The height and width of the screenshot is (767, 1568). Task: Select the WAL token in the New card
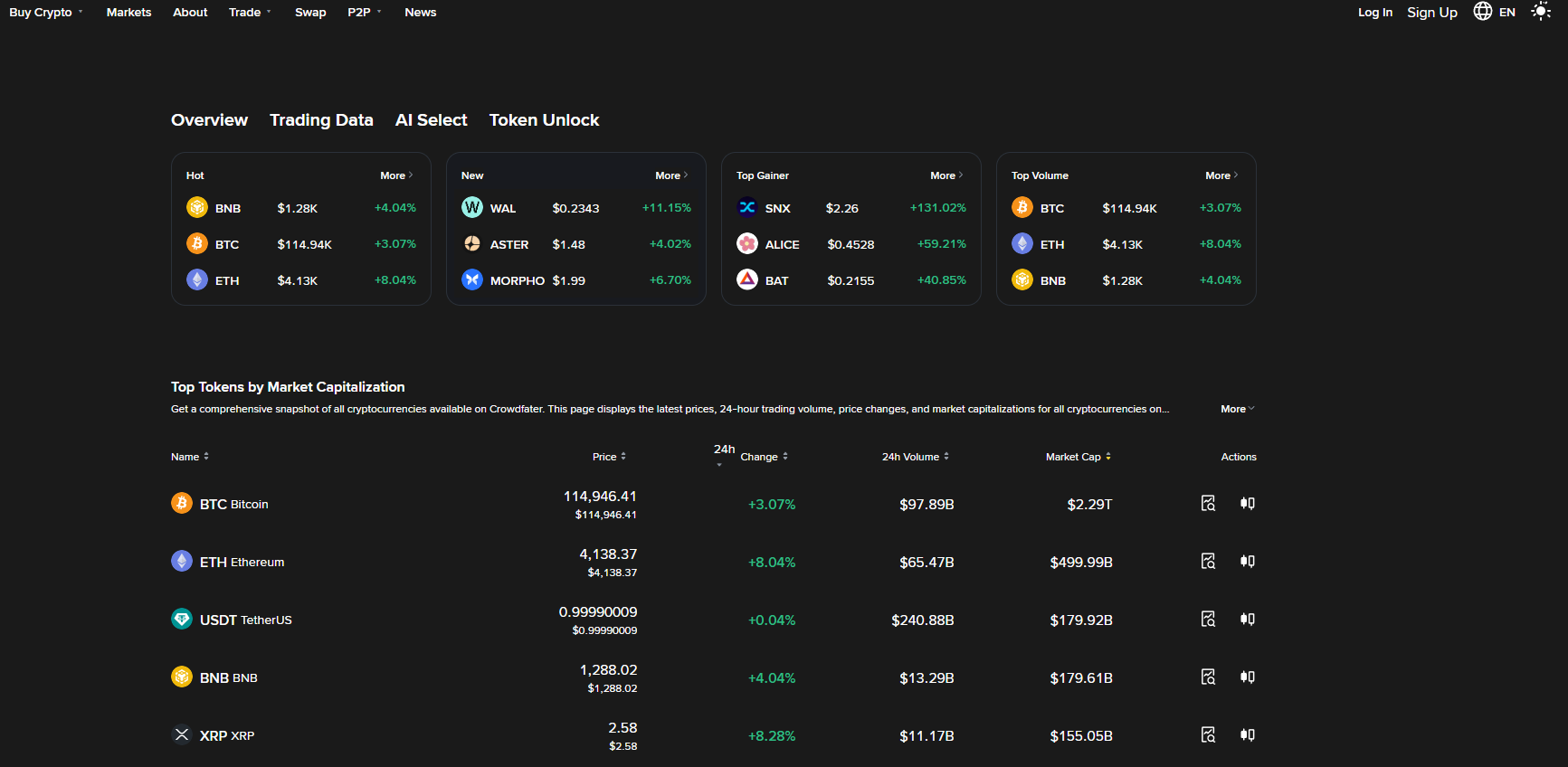click(x=502, y=208)
